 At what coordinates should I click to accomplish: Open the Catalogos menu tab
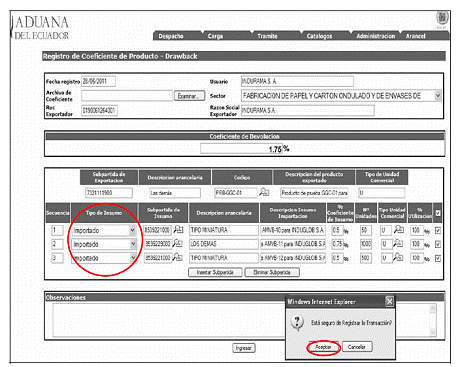click(319, 36)
